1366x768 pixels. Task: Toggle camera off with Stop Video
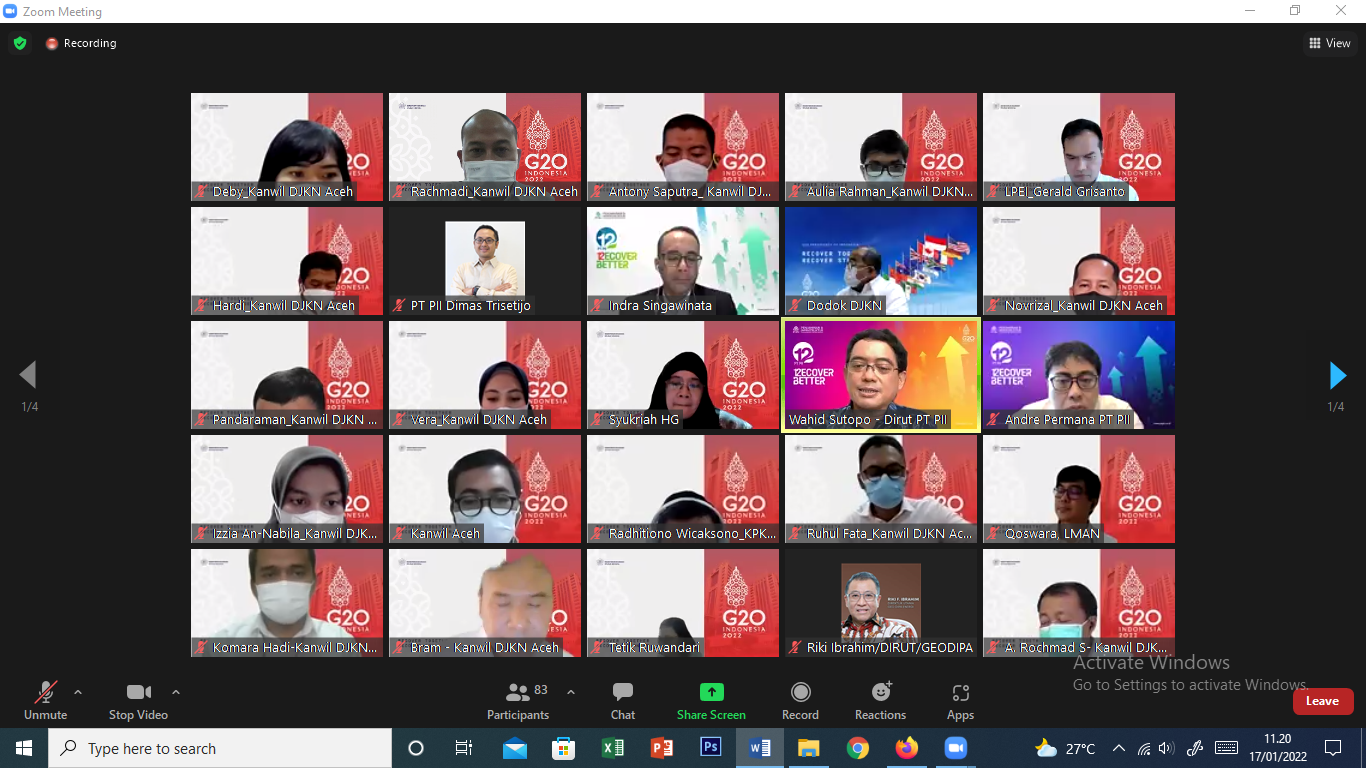click(x=138, y=700)
